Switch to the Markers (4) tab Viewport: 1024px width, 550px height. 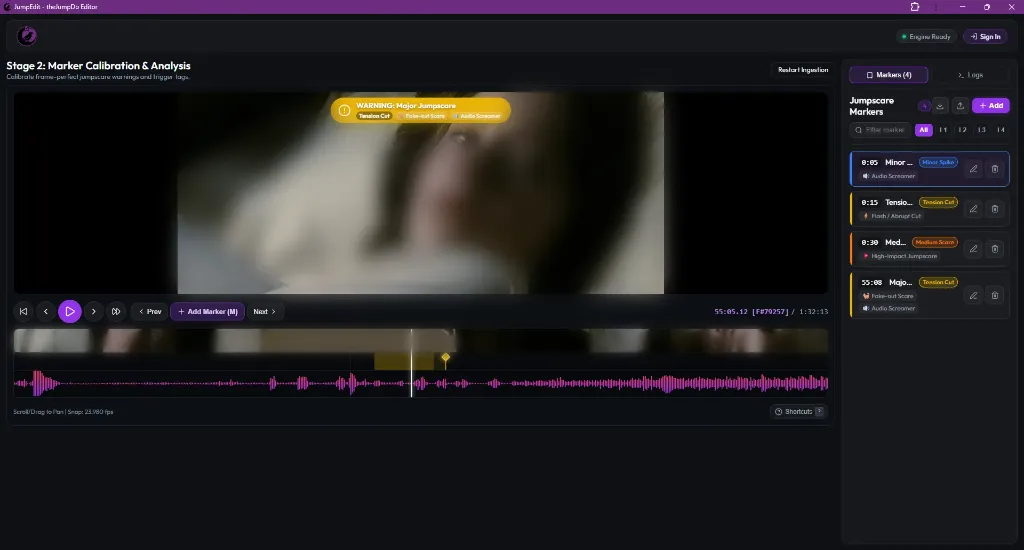tap(888, 75)
